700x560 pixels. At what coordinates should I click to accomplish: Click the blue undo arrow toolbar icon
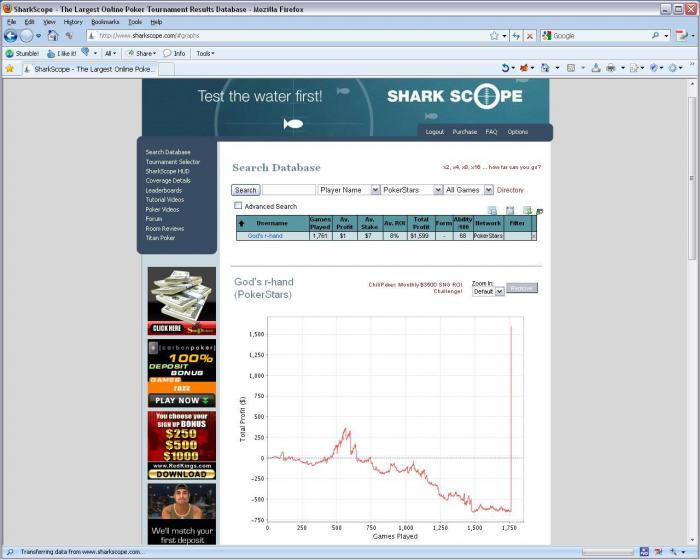tap(505, 68)
